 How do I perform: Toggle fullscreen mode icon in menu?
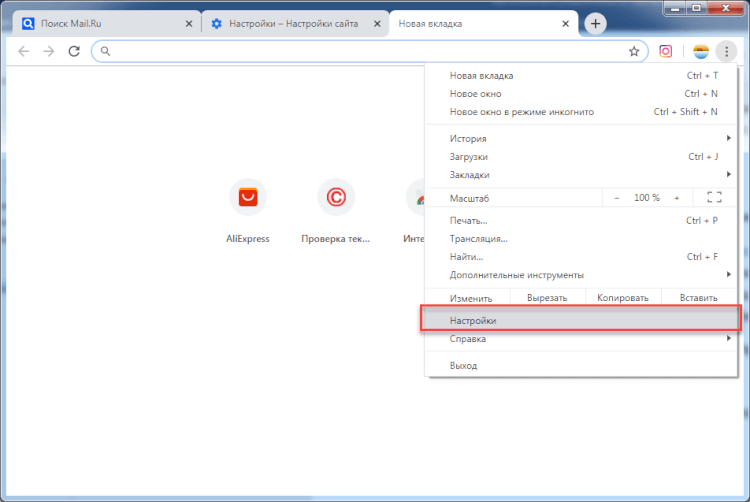[714, 197]
